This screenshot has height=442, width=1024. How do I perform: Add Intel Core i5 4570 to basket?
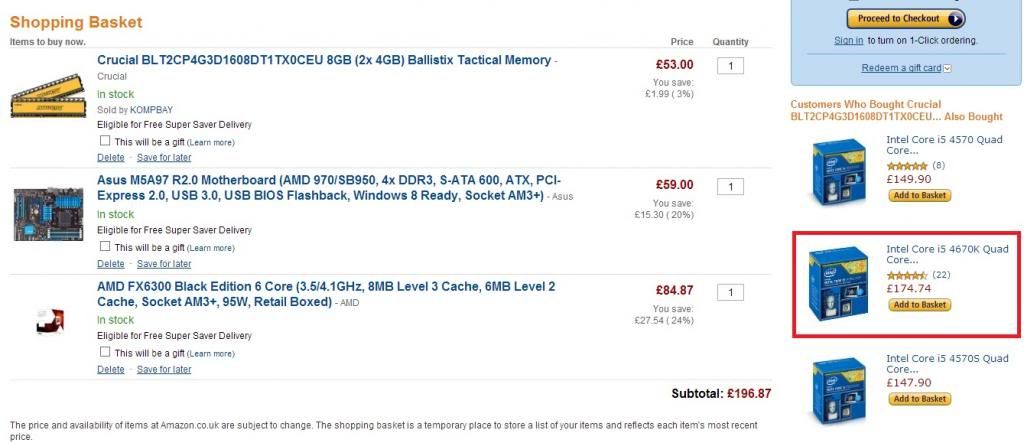pyautogui.click(x=919, y=196)
